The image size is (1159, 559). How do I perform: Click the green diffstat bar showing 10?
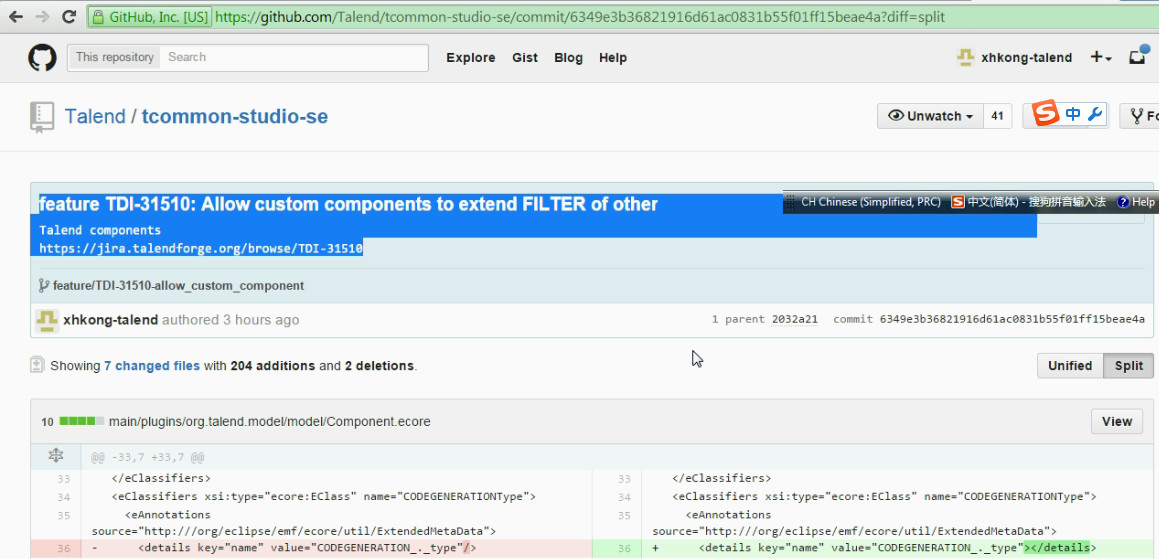tap(82, 421)
